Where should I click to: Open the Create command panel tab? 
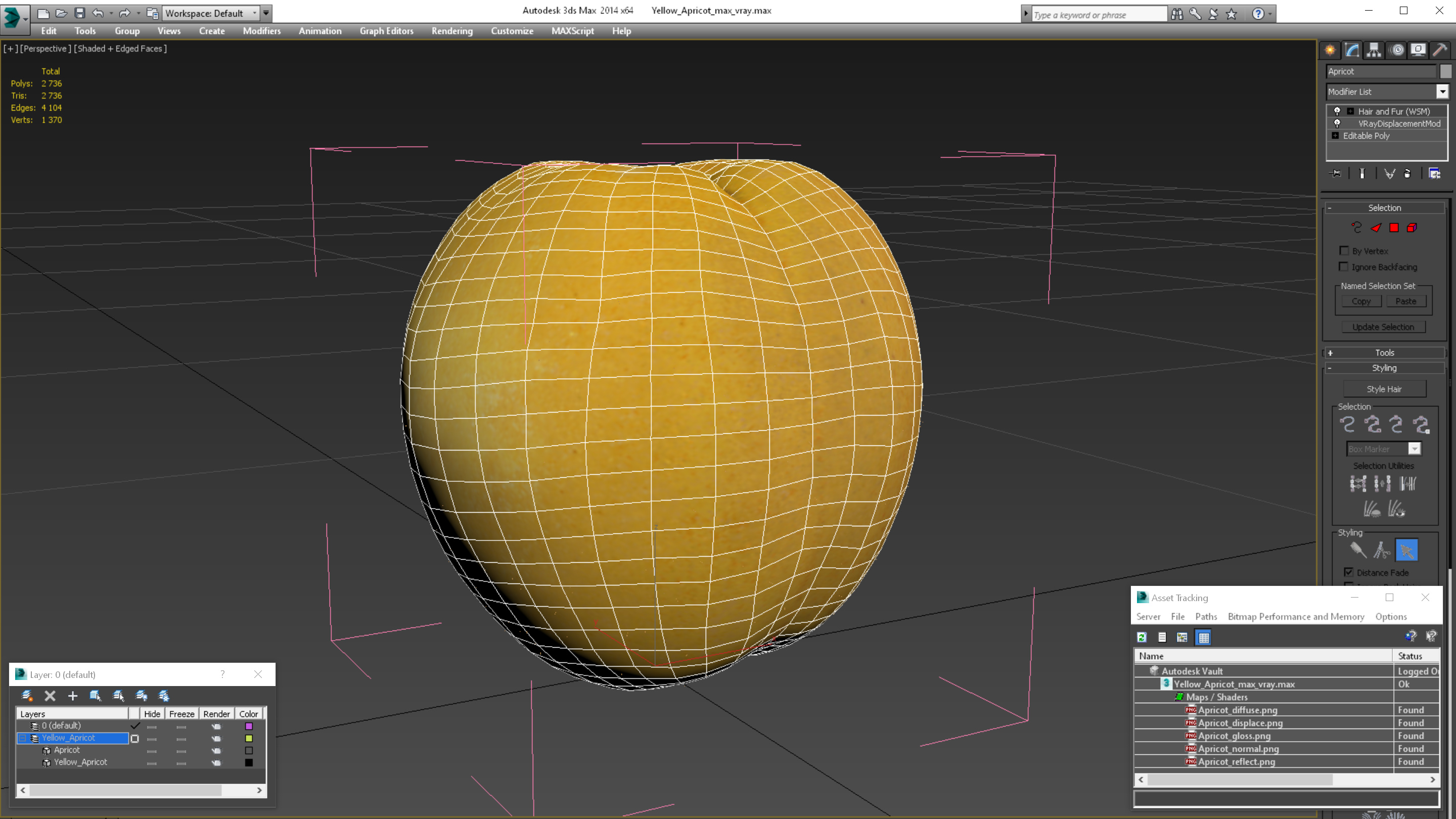click(x=1330, y=50)
